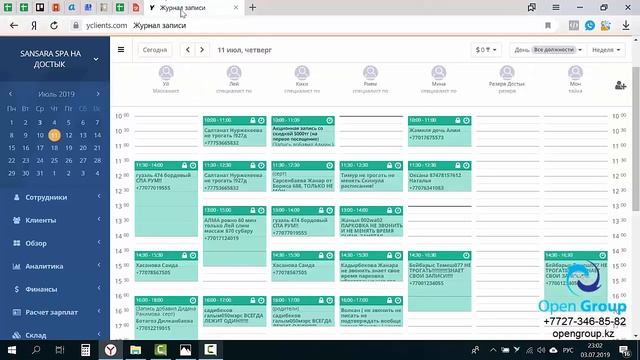Open the $0 filter dropdown
This screenshot has height=360, width=640.
[486, 50]
